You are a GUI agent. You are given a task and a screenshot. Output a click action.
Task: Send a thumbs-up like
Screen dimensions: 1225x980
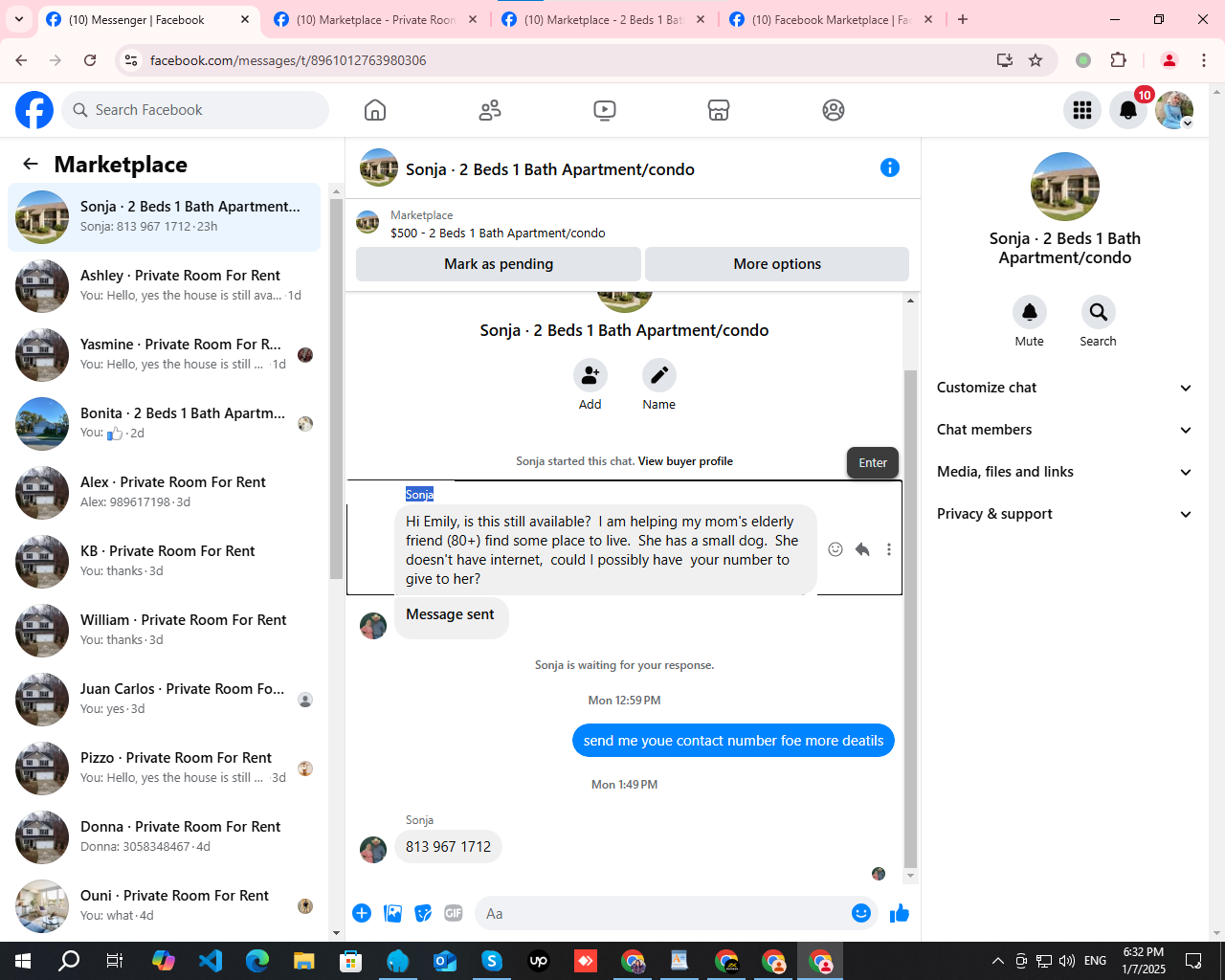pyautogui.click(x=900, y=913)
